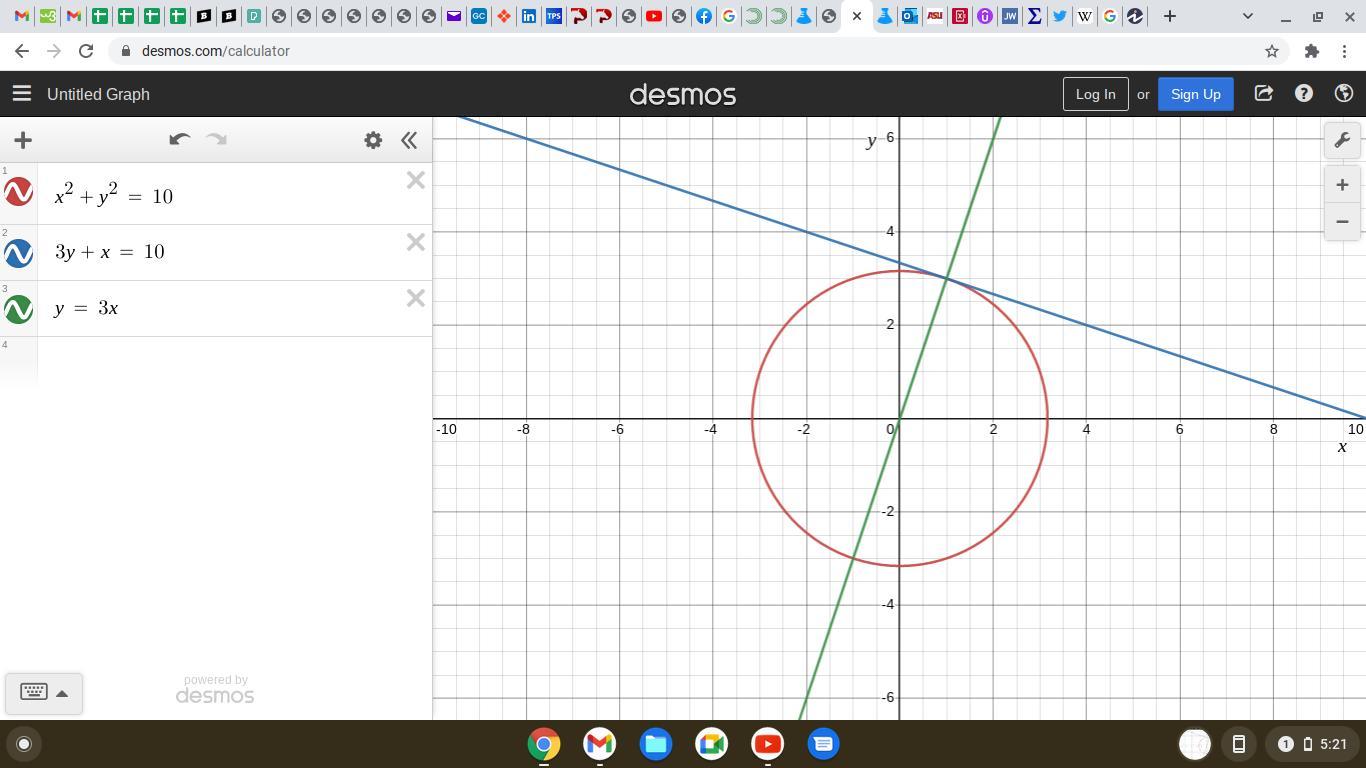The height and width of the screenshot is (768, 1366).
Task: Hide the red circle equation graph
Action: click(19, 191)
